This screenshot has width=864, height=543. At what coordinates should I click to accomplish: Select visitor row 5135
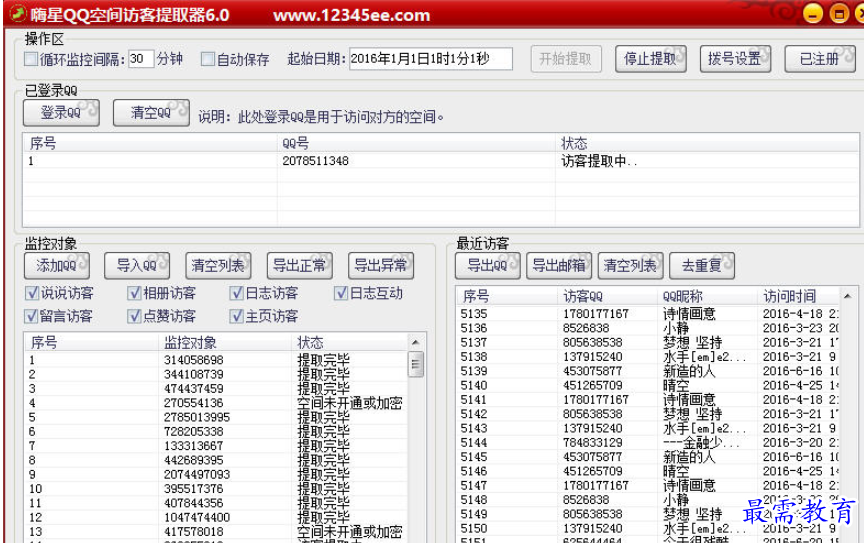tap(648, 314)
